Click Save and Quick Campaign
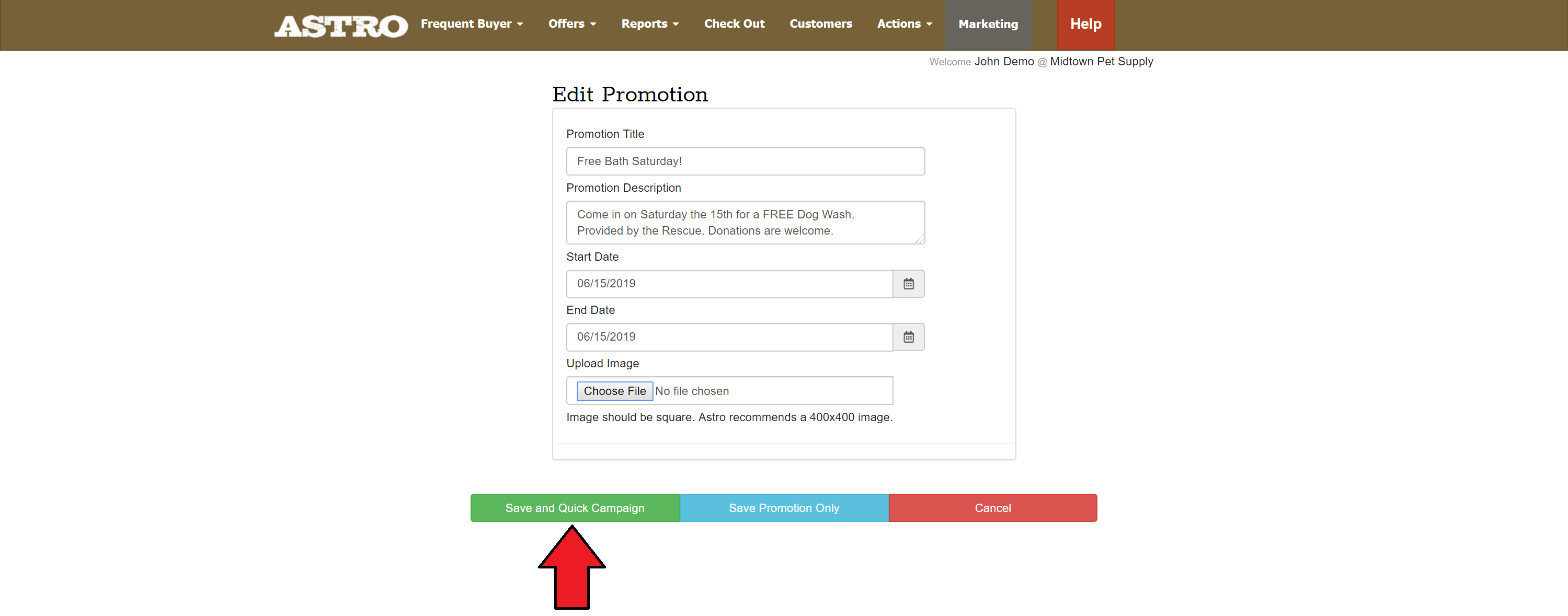The height and width of the screenshot is (616, 1568). (574, 508)
